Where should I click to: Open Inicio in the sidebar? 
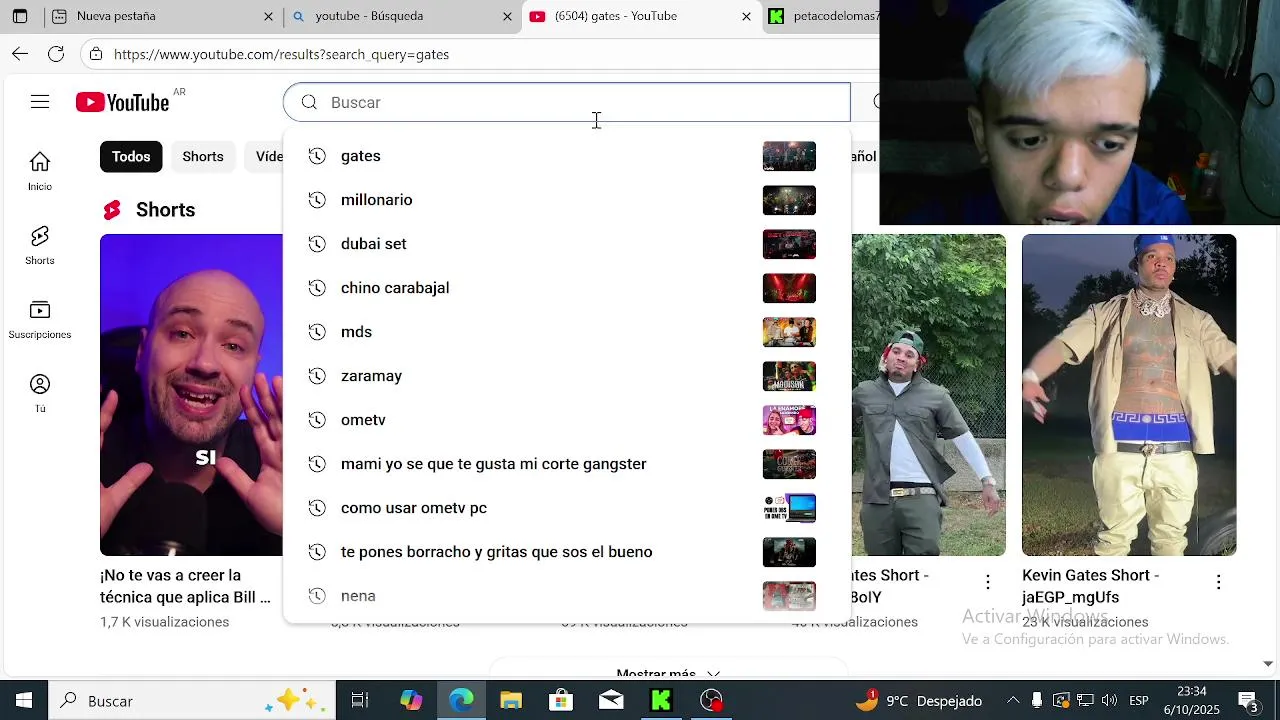pyautogui.click(x=40, y=172)
